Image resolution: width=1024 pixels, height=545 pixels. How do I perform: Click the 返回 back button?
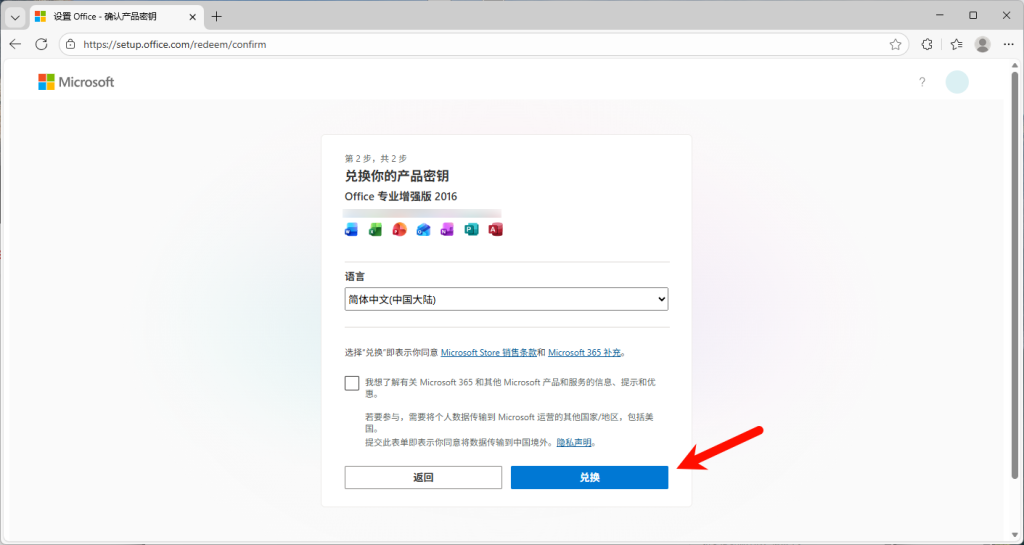pos(423,477)
